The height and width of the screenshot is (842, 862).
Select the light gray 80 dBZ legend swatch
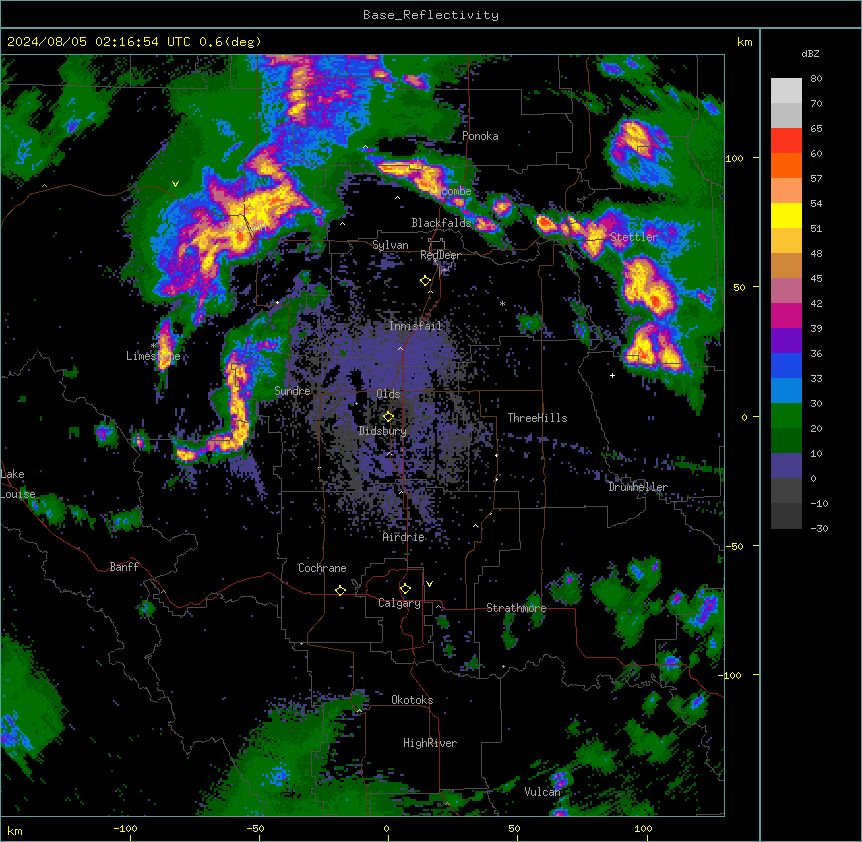786,91
